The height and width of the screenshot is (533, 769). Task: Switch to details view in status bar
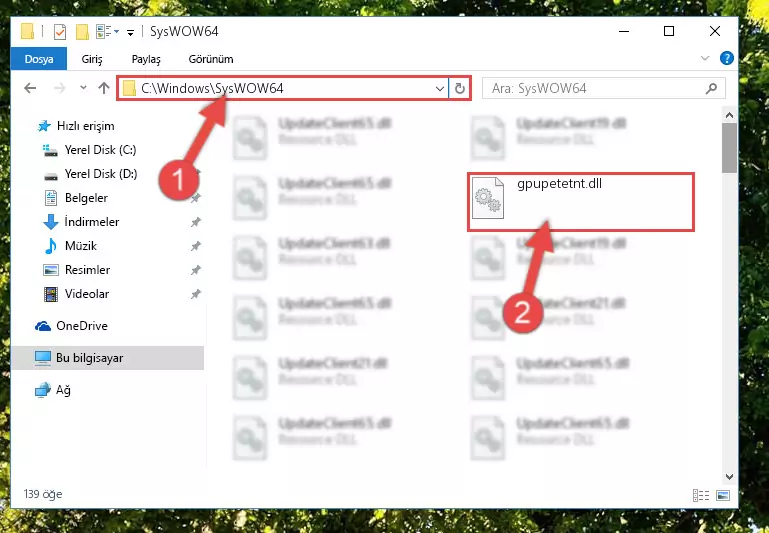tap(701, 495)
